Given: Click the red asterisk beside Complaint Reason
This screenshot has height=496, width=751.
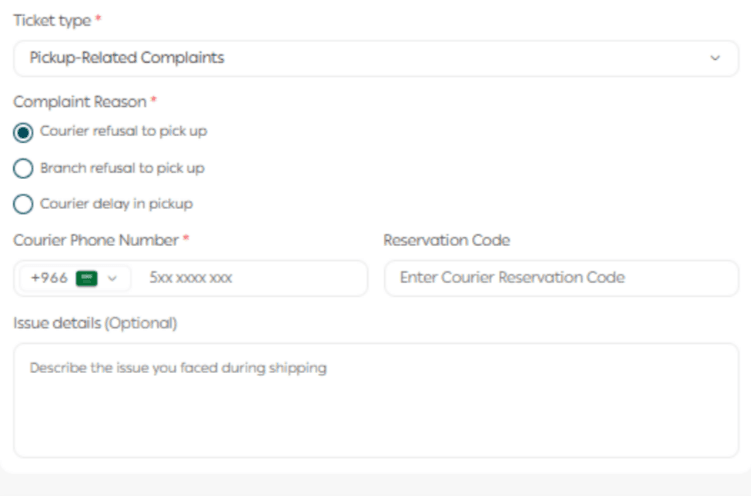Looking at the screenshot, I should (154, 101).
